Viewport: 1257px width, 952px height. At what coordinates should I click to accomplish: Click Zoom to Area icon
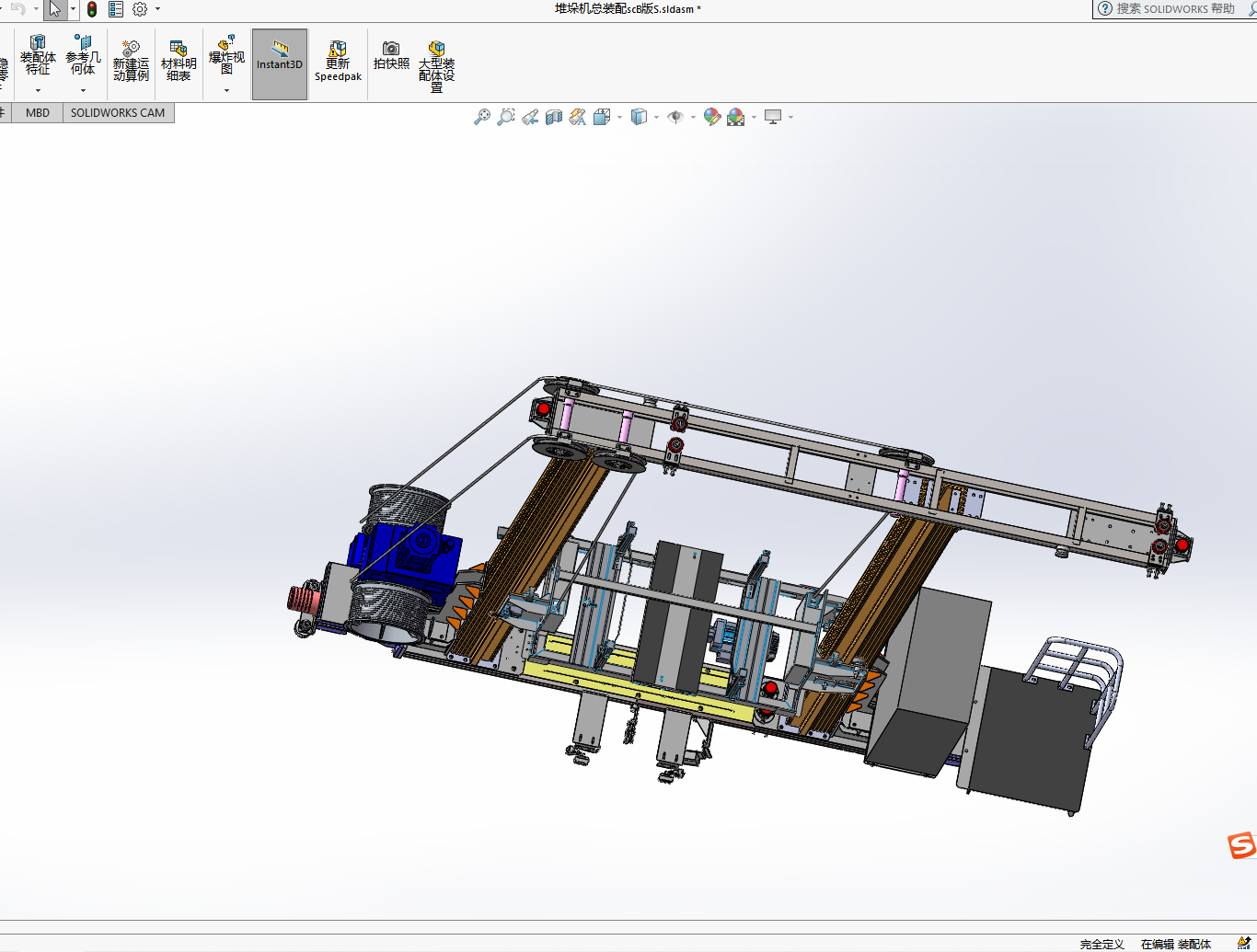tap(505, 117)
